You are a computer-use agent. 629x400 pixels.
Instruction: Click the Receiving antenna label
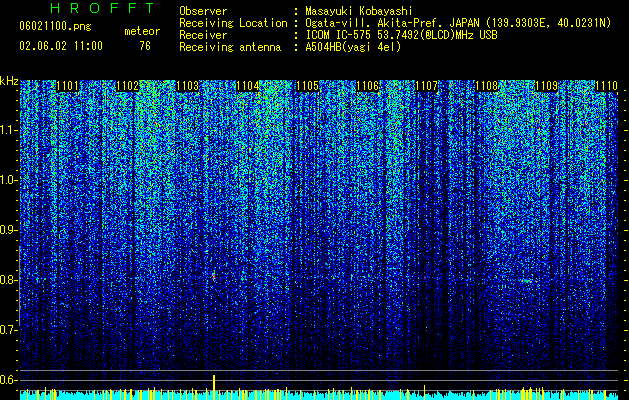[230, 47]
